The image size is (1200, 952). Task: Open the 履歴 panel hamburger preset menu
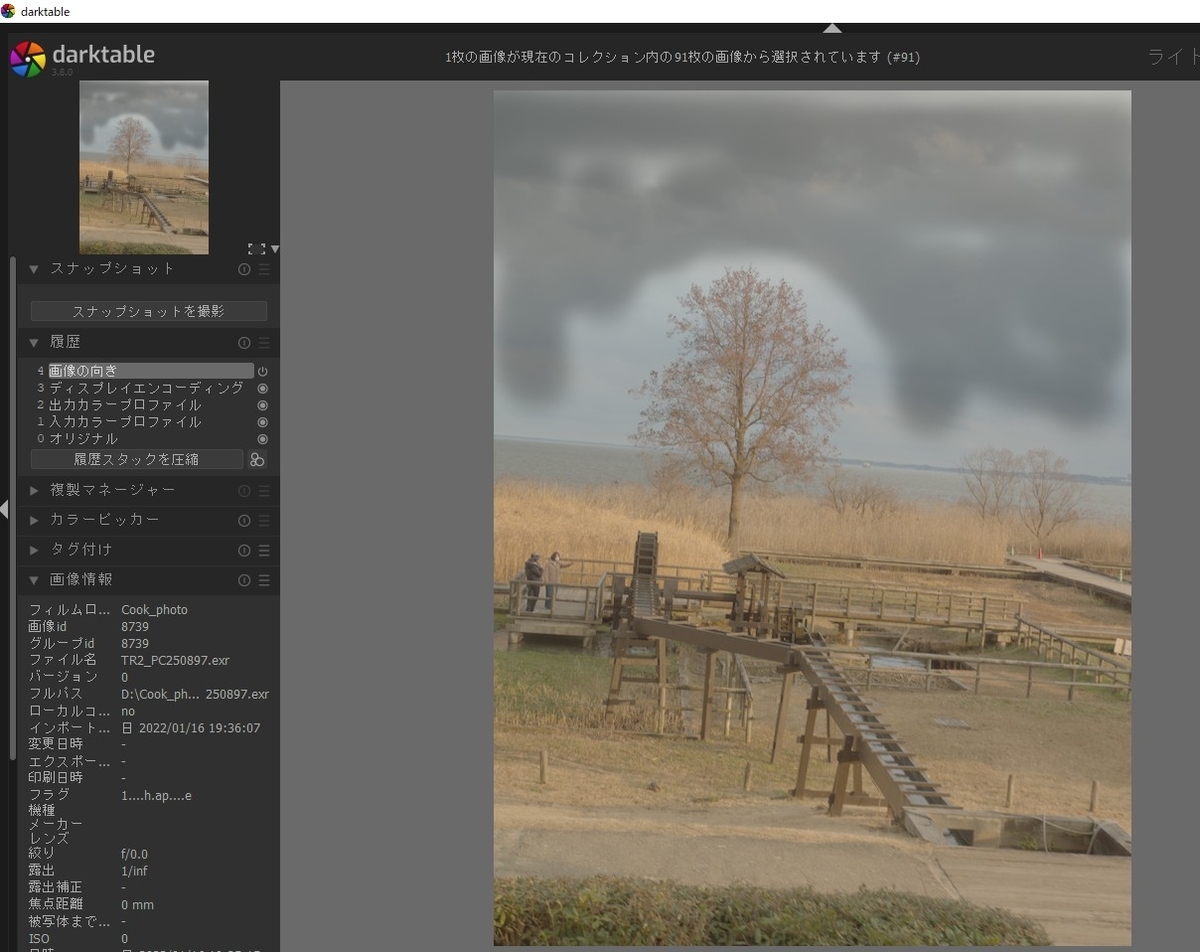point(263,342)
